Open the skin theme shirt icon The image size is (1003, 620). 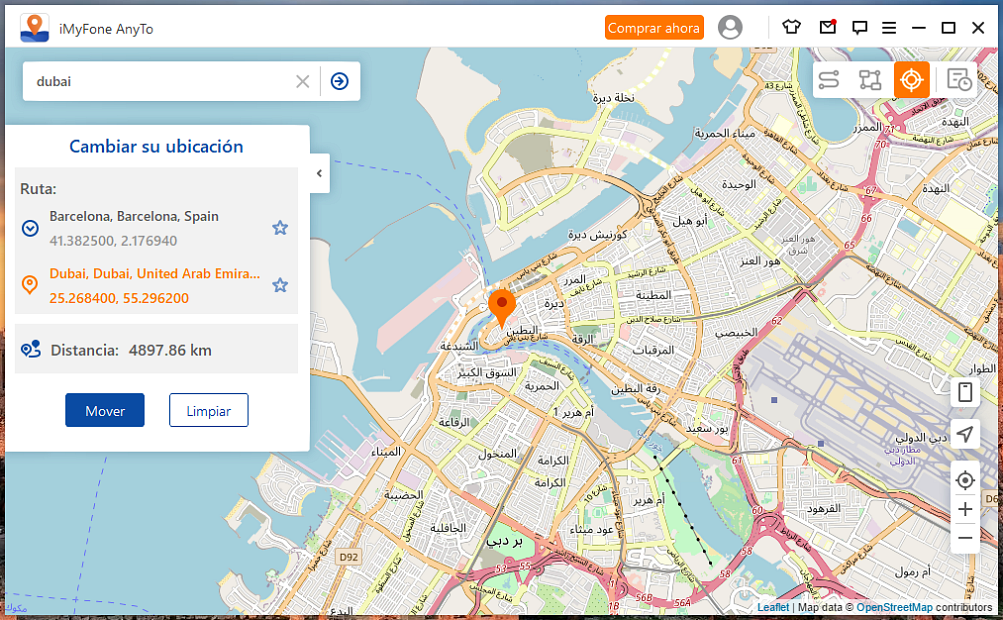pos(791,27)
